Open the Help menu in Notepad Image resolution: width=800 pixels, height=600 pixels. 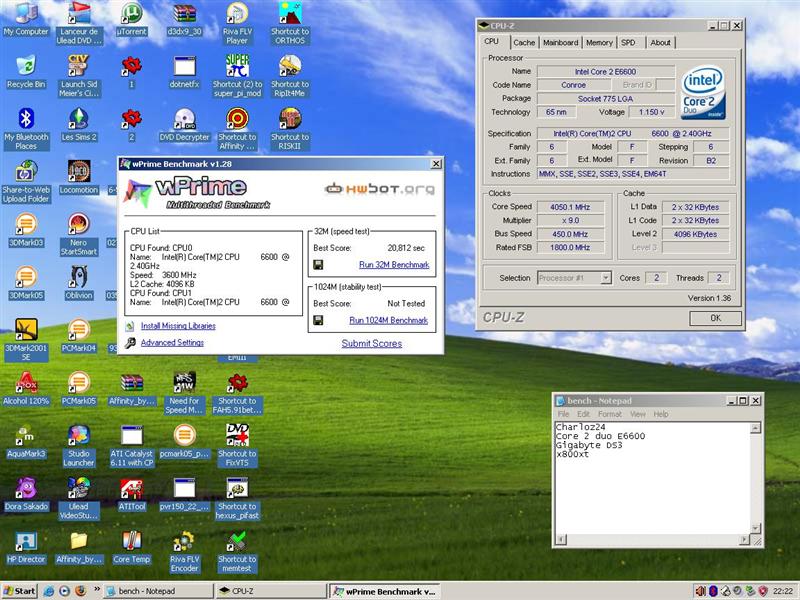point(661,414)
